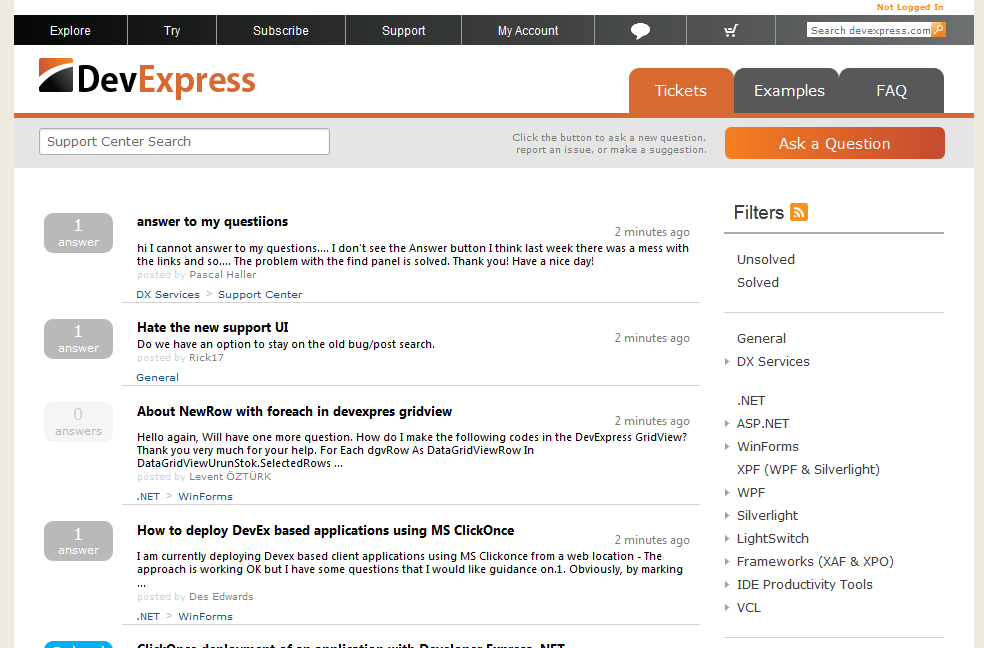Open ticket 'Hate the new support UI'
Screen dimensions: 984x648
point(213,327)
